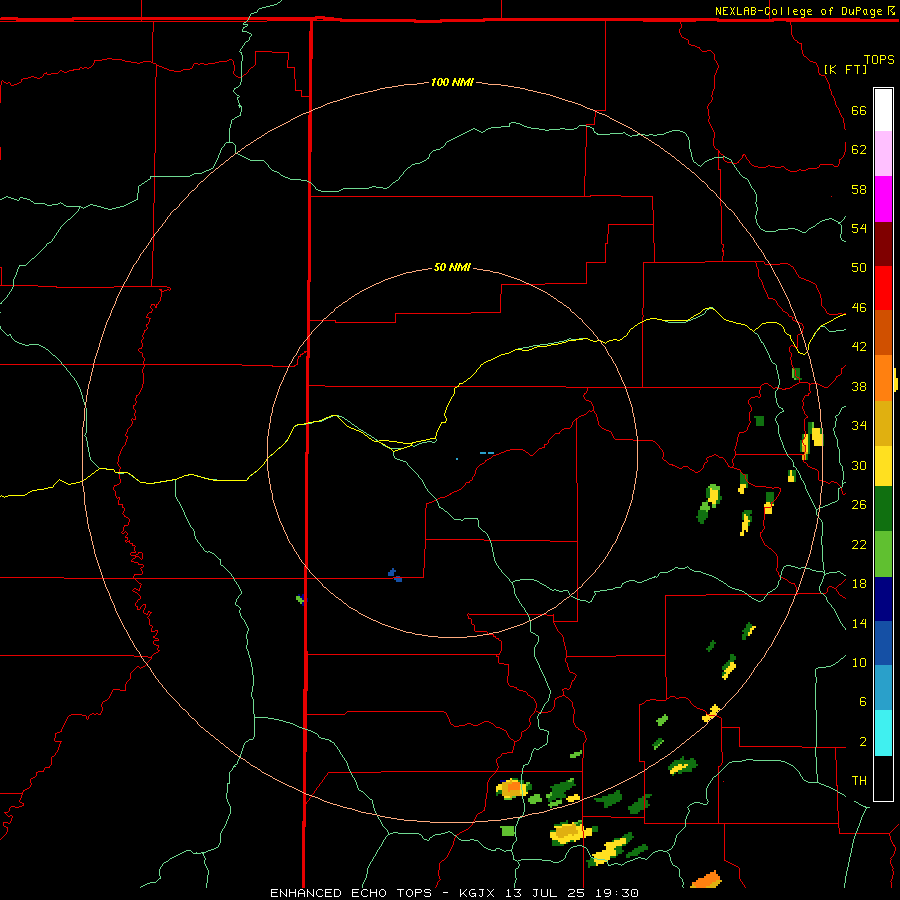900x900 pixels.
Task: Click the "10" scale label
Action: 859,662
